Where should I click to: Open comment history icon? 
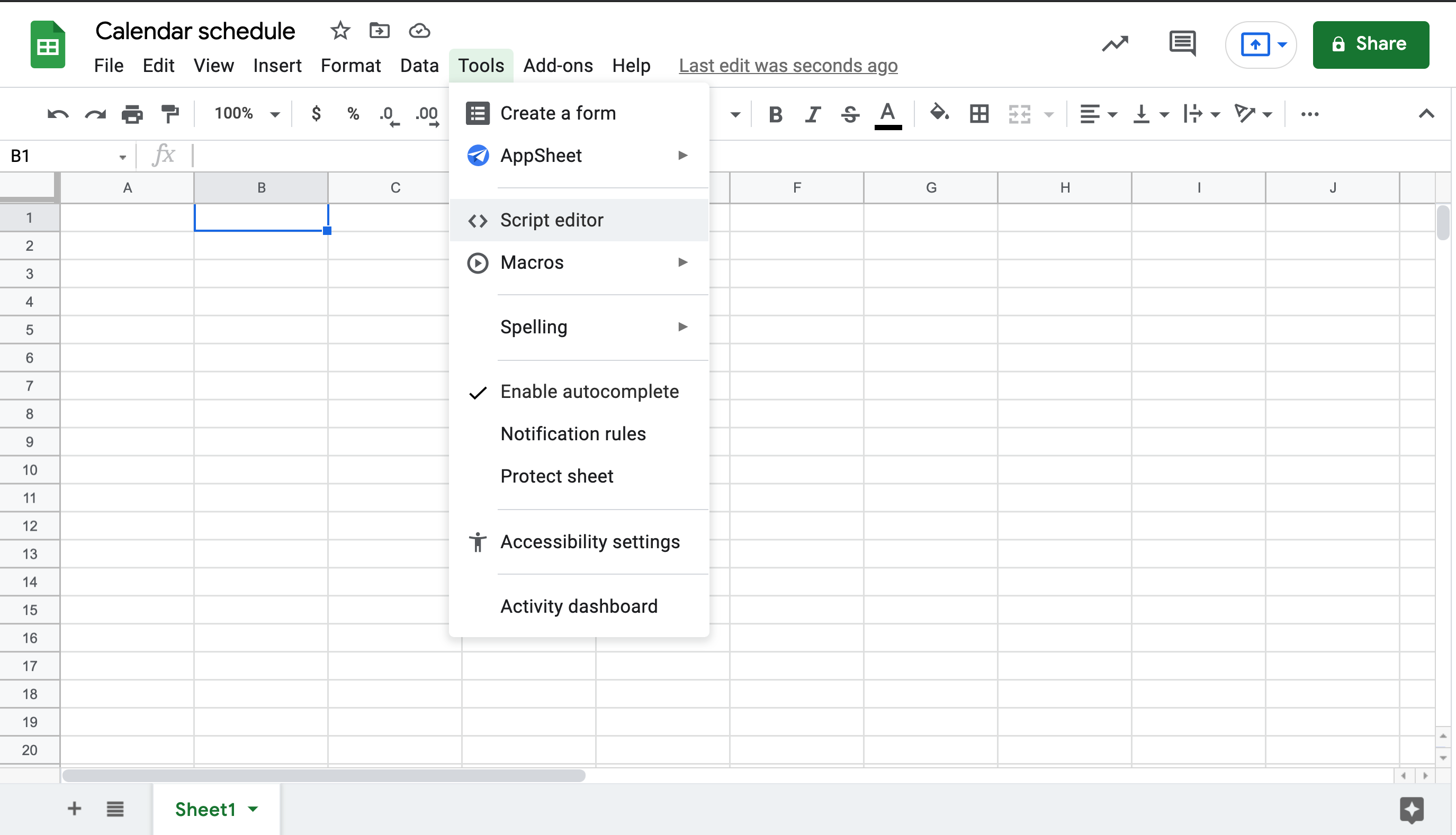tap(1182, 43)
